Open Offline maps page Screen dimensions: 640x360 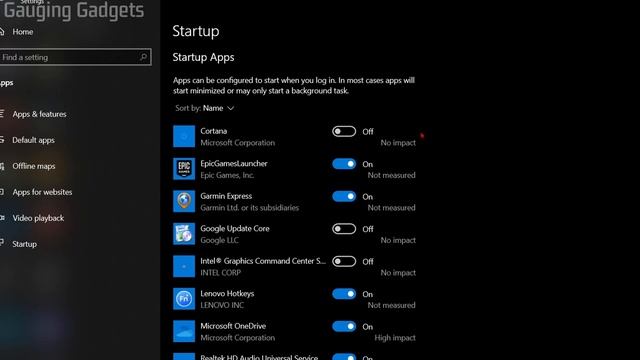pyautogui.click(x=33, y=166)
